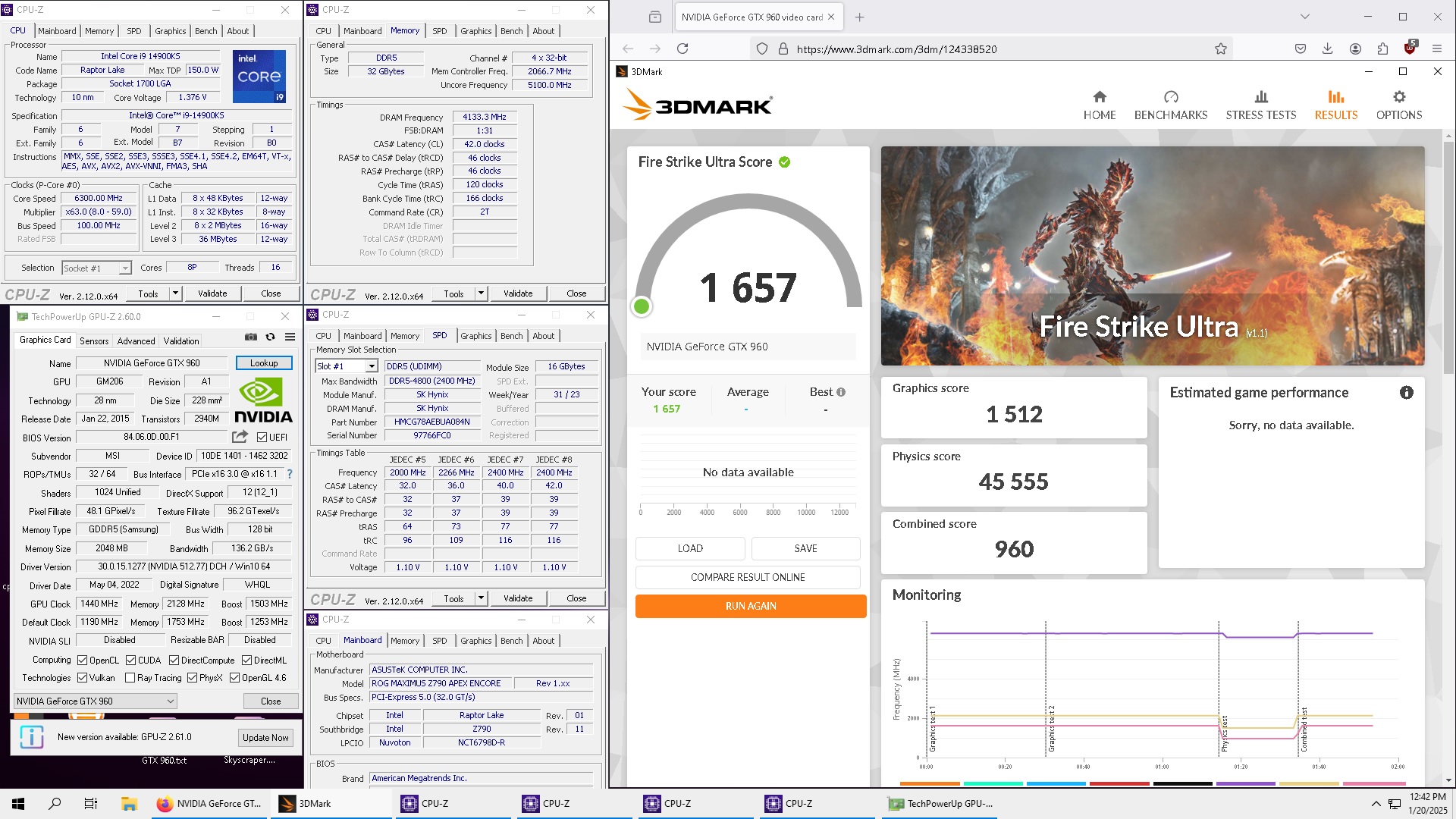Toggle the UEFI checkbox in GPU-Z
The width and height of the screenshot is (1456, 819).
click(x=262, y=438)
